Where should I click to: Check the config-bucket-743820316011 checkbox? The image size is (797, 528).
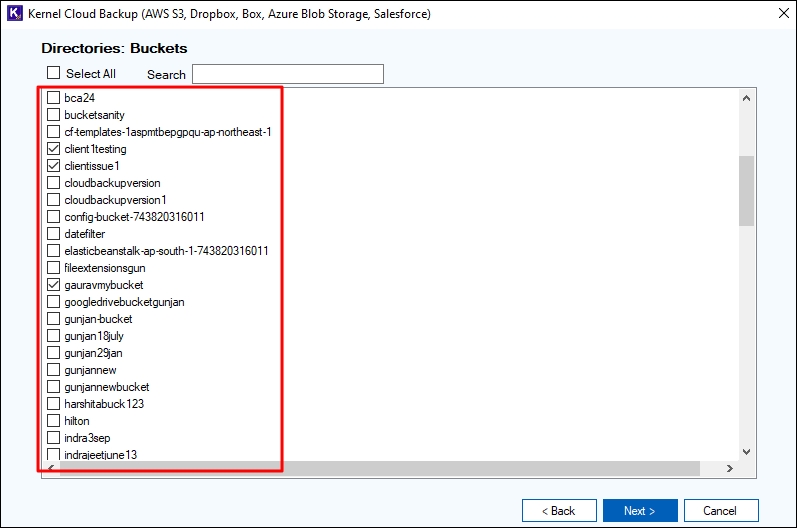click(x=53, y=216)
